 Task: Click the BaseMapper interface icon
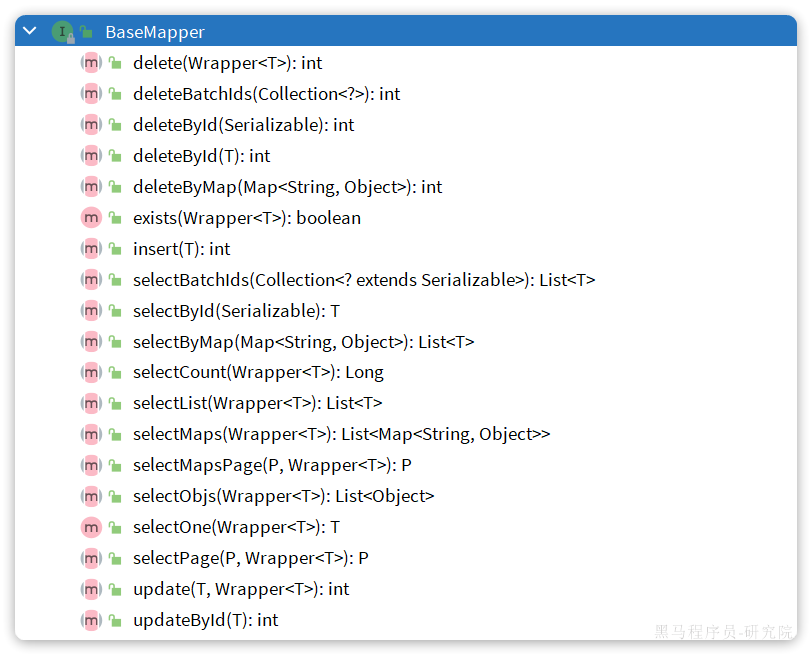point(62,31)
